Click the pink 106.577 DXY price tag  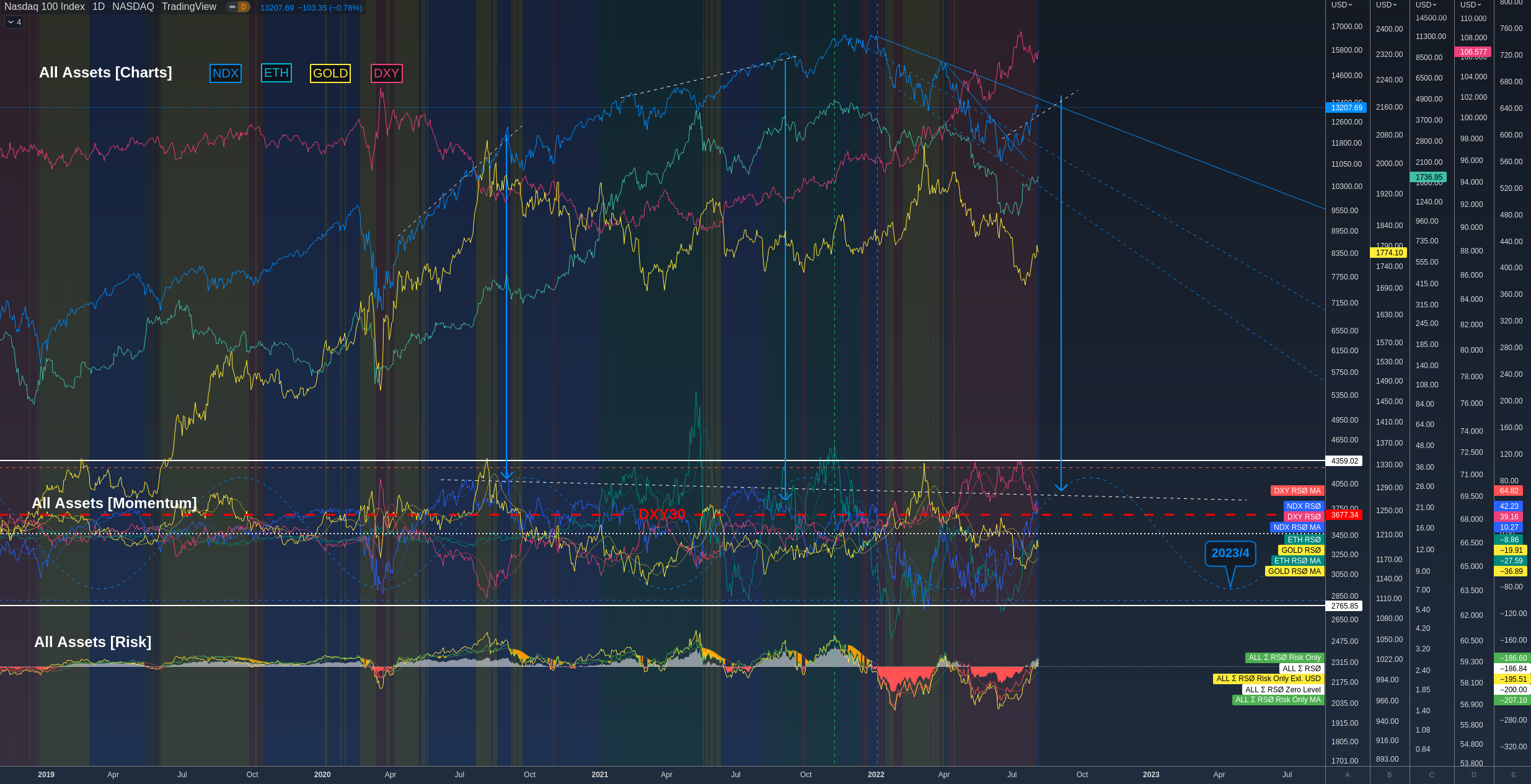1473,52
